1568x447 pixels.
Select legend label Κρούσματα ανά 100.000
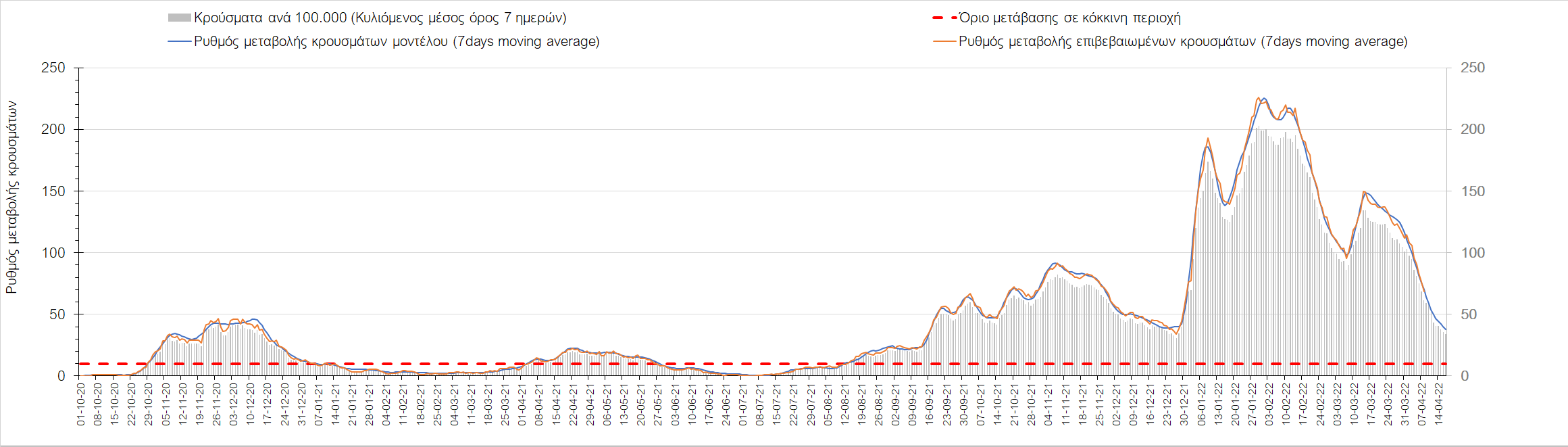click(x=380, y=18)
